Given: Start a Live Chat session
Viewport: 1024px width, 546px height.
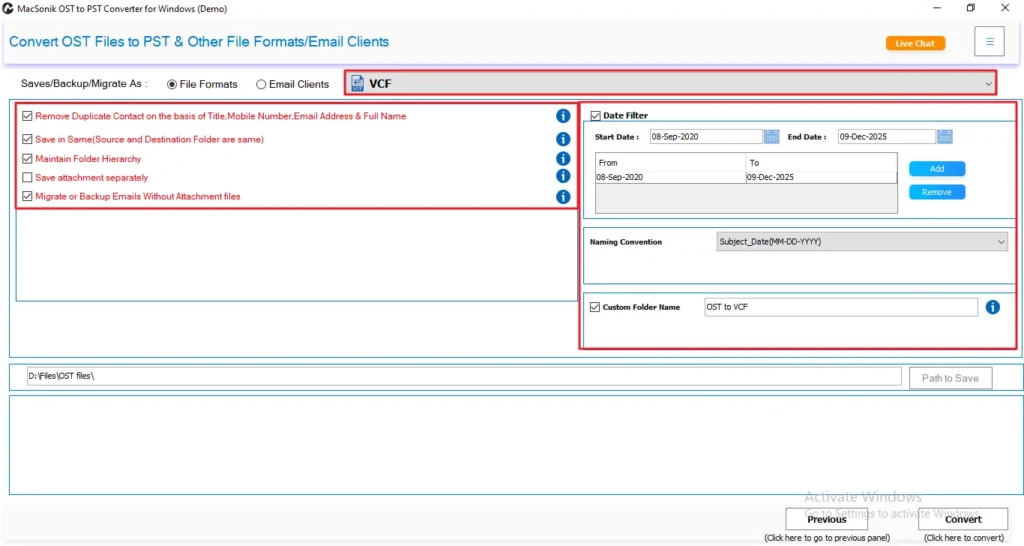Looking at the screenshot, I should tap(914, 43).
